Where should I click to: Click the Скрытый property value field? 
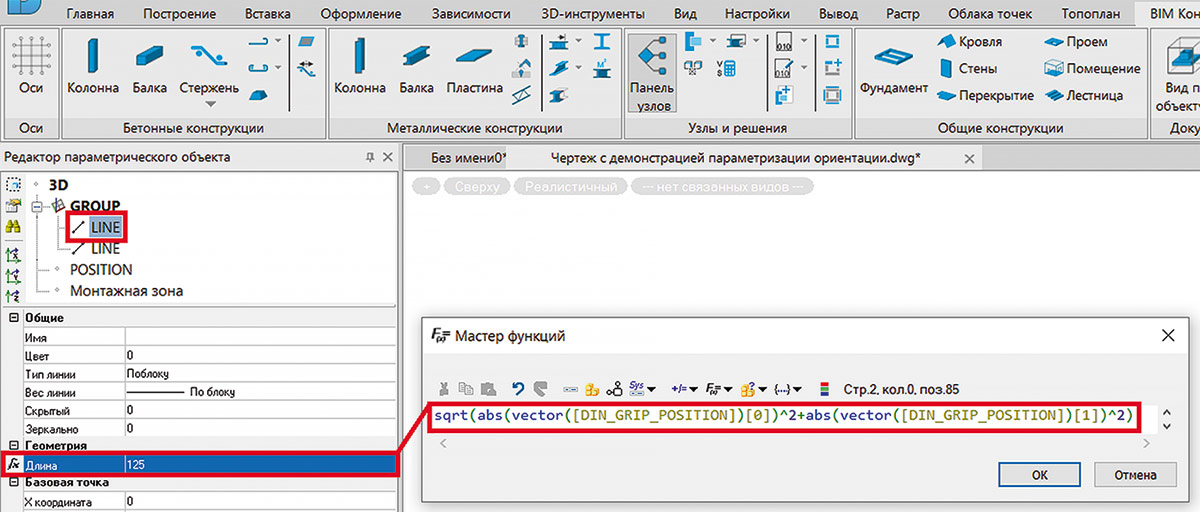(261, 410)
